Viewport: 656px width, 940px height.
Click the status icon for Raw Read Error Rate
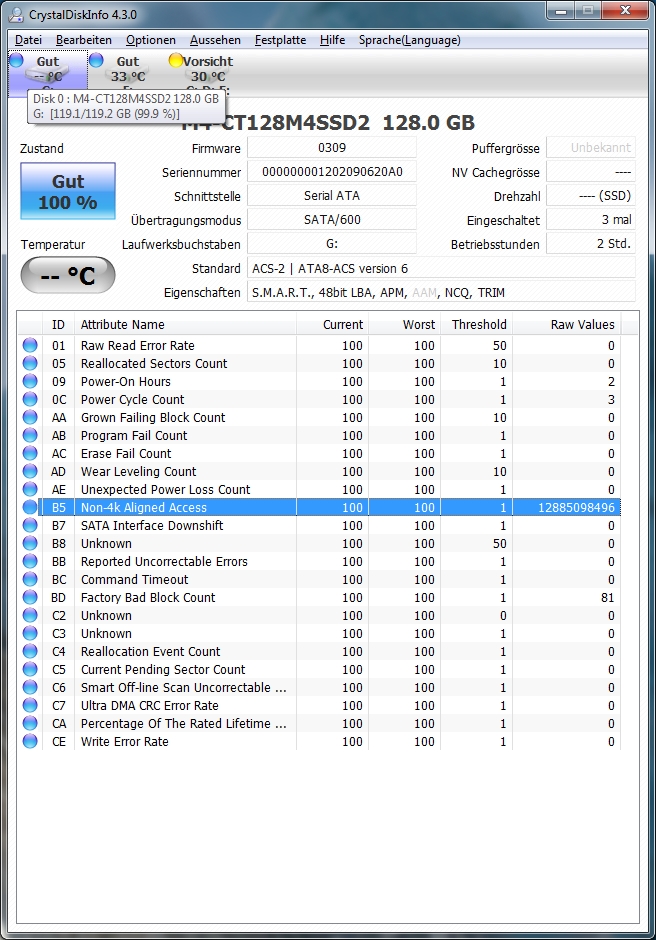[x=30, y=345]
